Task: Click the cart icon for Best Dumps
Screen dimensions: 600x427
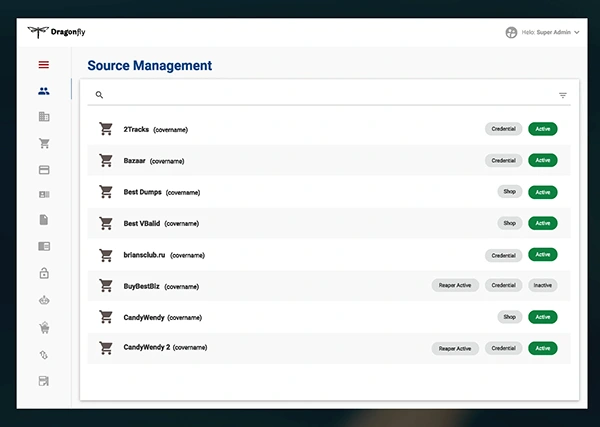Action: 106,191
